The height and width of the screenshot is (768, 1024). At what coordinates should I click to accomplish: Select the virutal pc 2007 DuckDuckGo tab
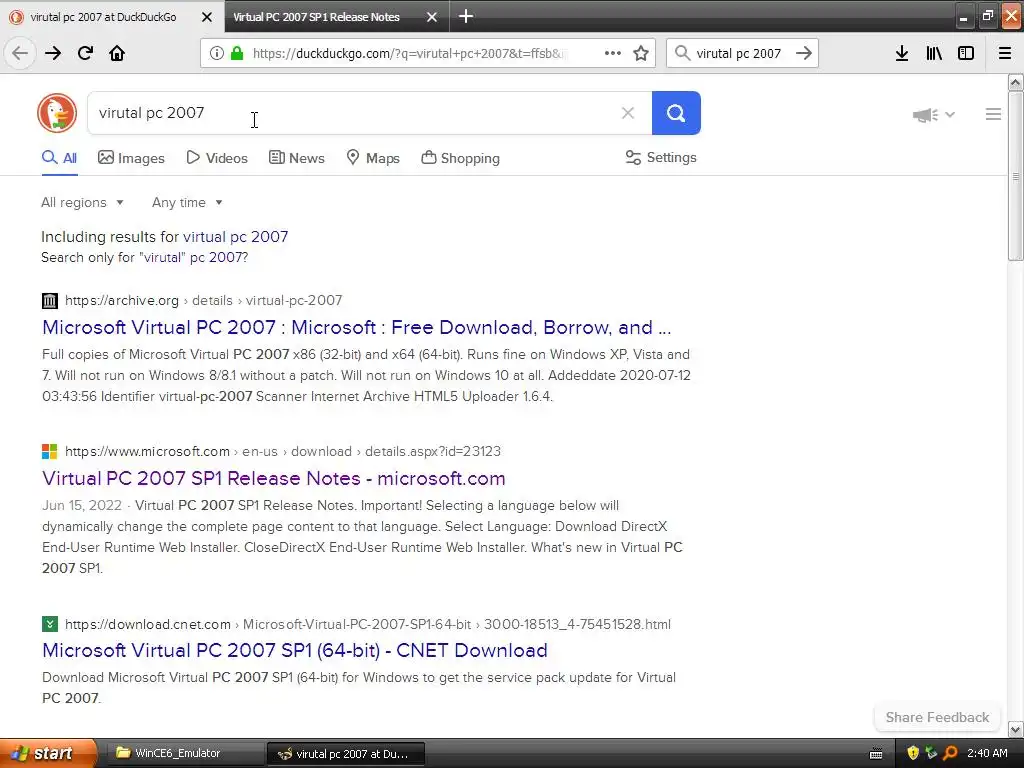click(103, 17)
